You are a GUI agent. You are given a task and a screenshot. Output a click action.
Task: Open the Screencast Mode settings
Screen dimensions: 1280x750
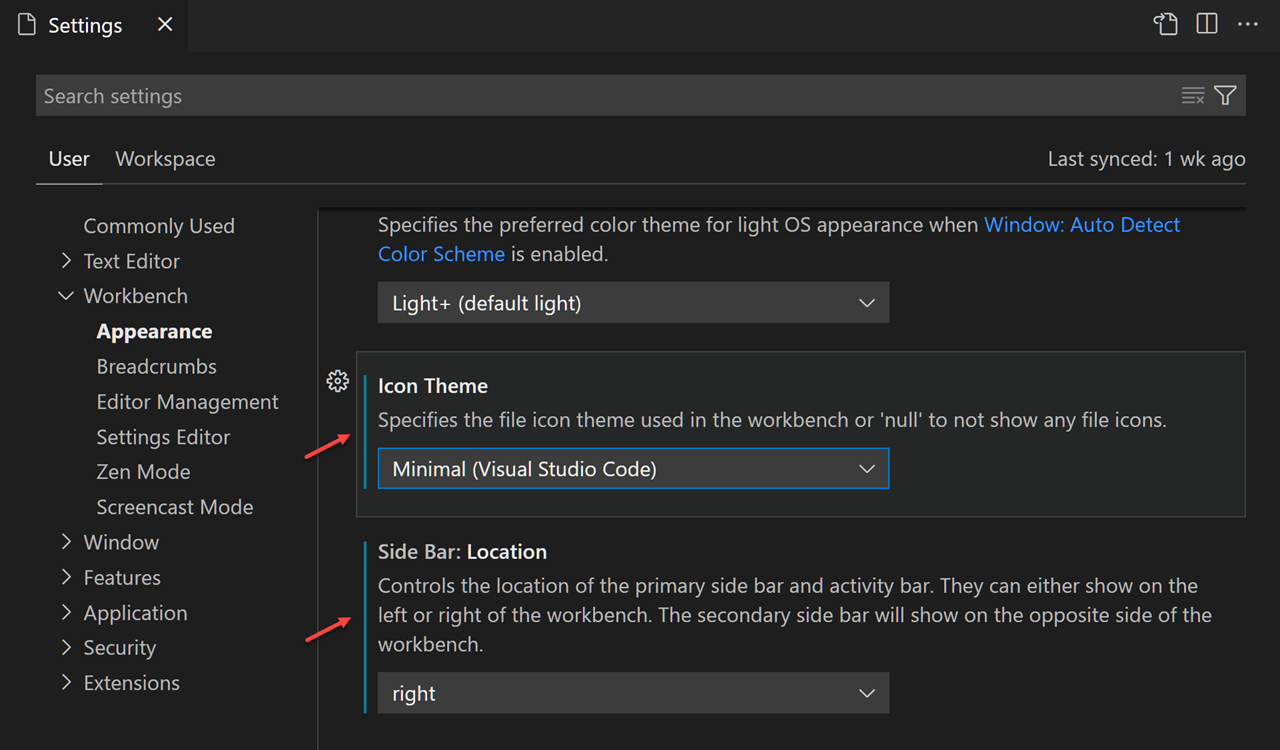point(174,507)
